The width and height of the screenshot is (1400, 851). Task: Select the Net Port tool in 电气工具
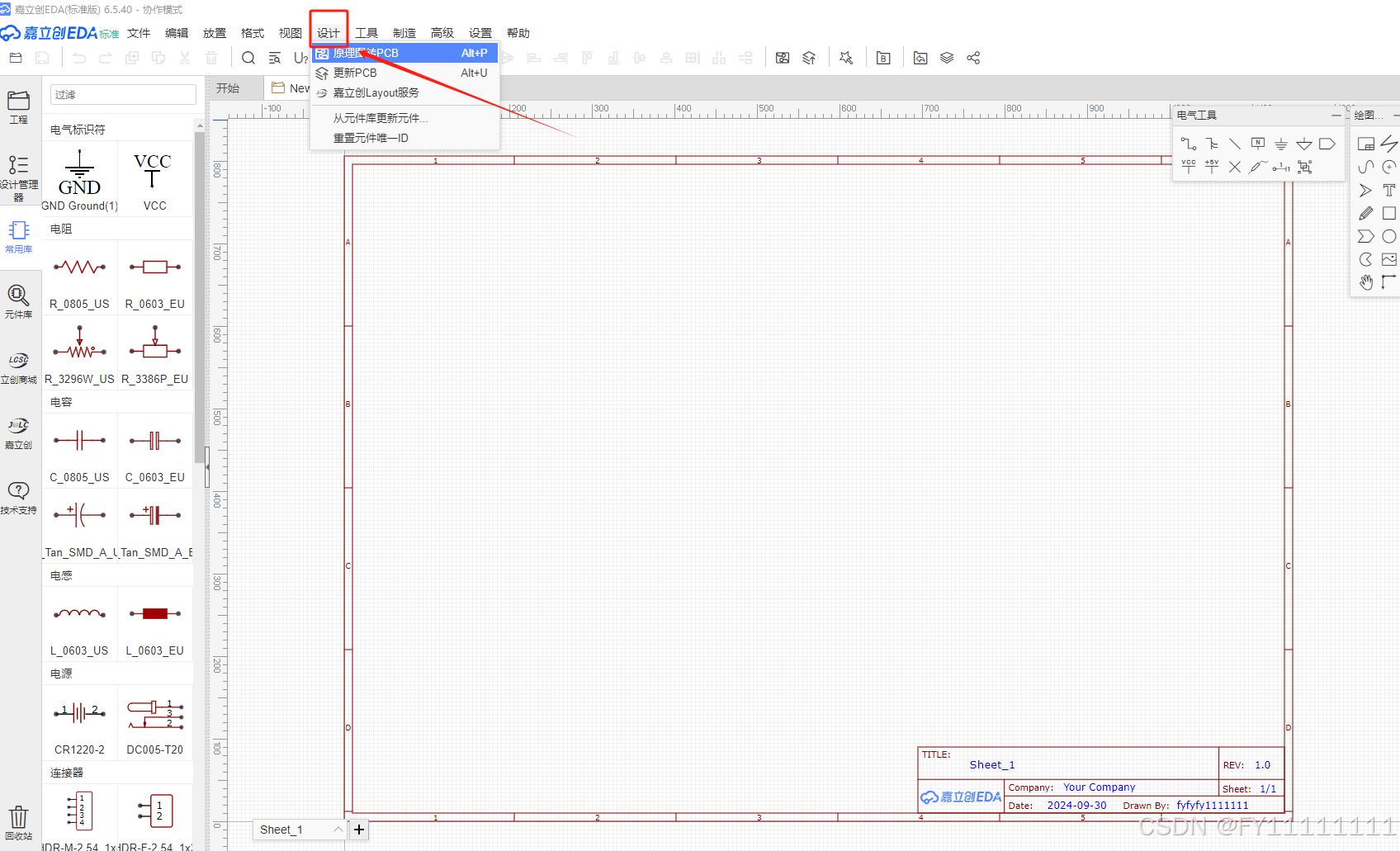click(x=1327, y=144)
